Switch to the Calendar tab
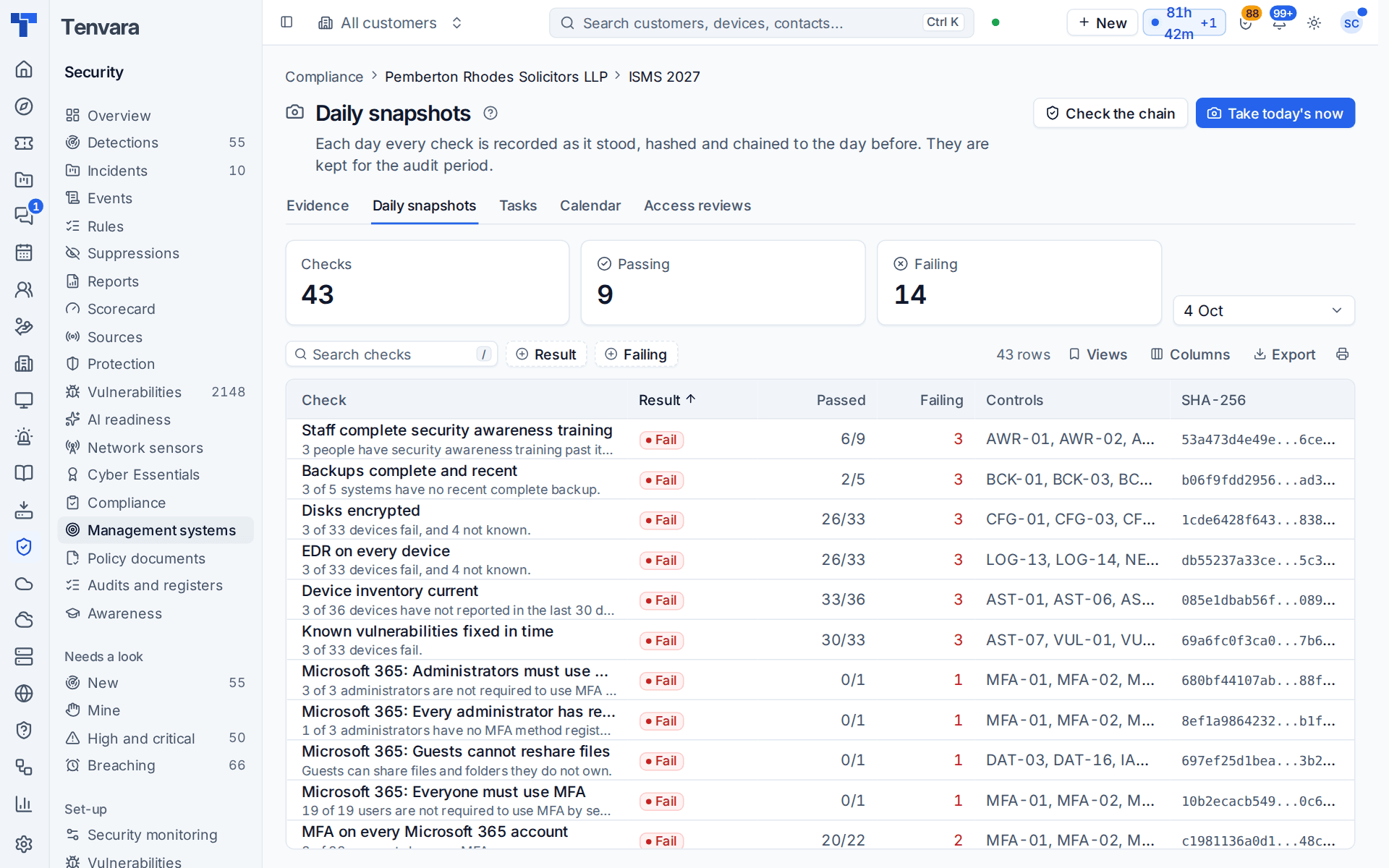 tap(590, 205)
